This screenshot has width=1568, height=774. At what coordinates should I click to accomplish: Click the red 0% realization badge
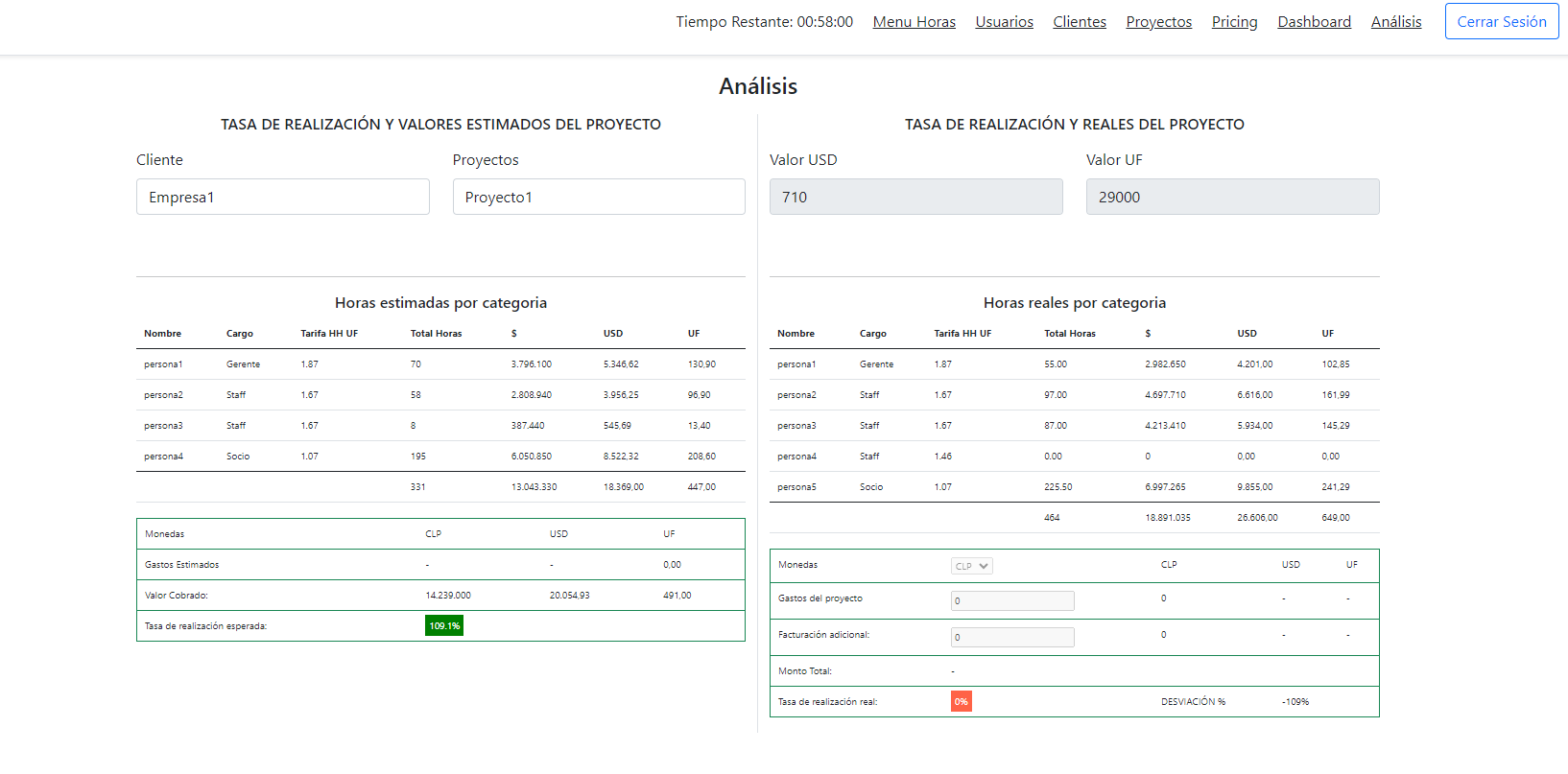tap(961, 701)
